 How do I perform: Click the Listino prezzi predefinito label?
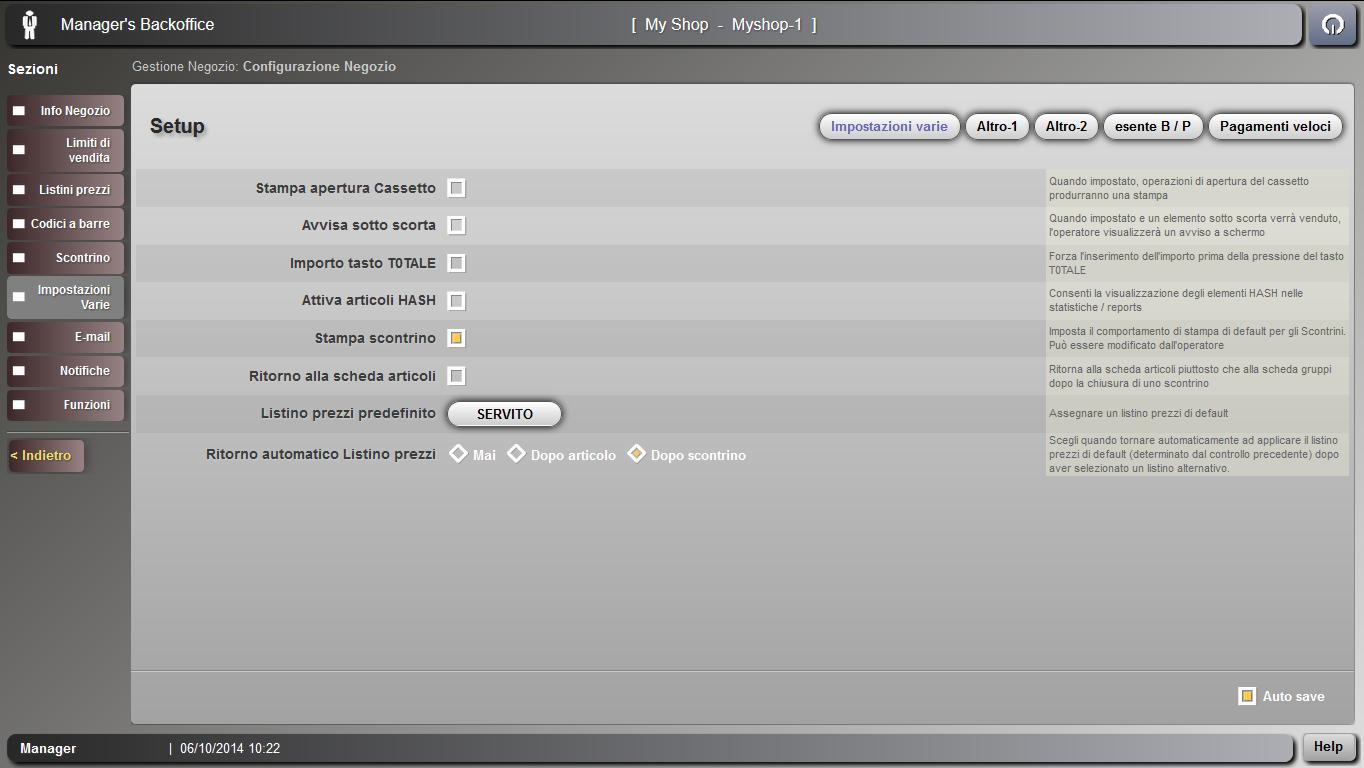(348, 413)
